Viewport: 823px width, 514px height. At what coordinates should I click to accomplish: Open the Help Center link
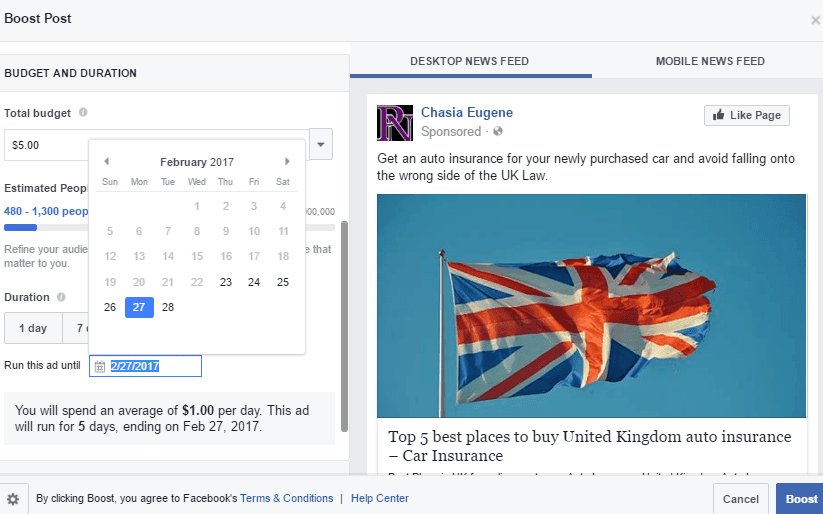coord(379,498)
